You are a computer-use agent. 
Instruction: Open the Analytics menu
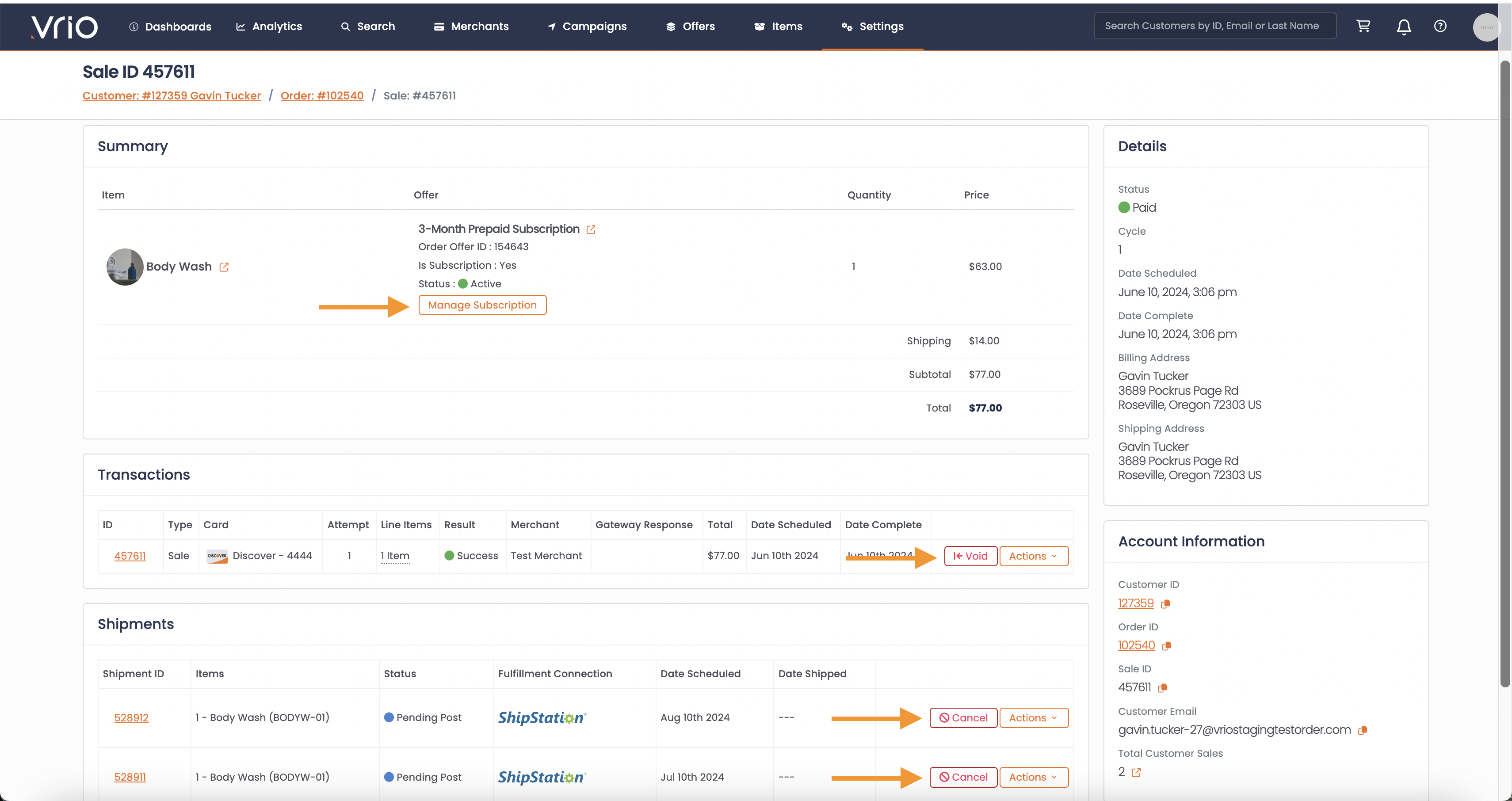click(269, 27)
